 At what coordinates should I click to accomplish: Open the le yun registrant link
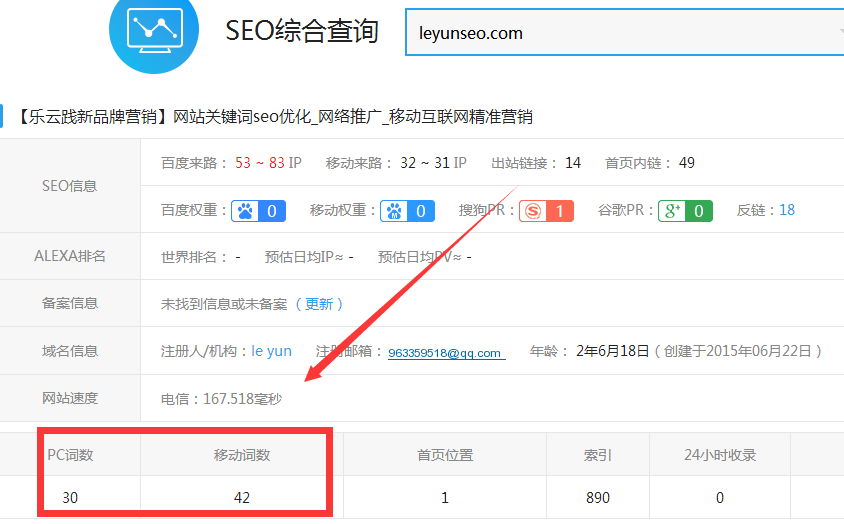point(271,351)
